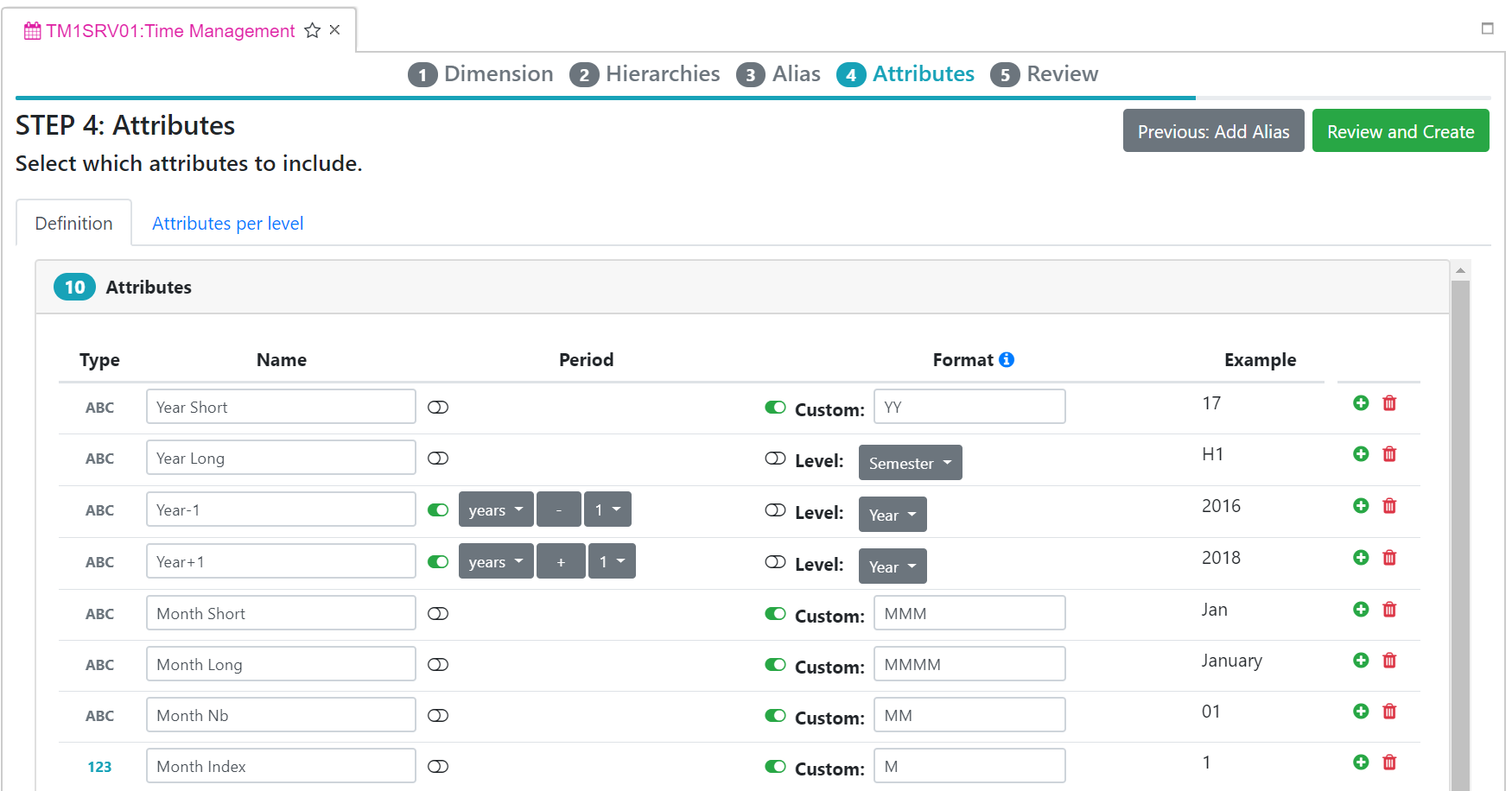Viewport: 1512px width, 791px height.
Task: Delete the Month Short attribute
Action: (x=1389, y=610)
